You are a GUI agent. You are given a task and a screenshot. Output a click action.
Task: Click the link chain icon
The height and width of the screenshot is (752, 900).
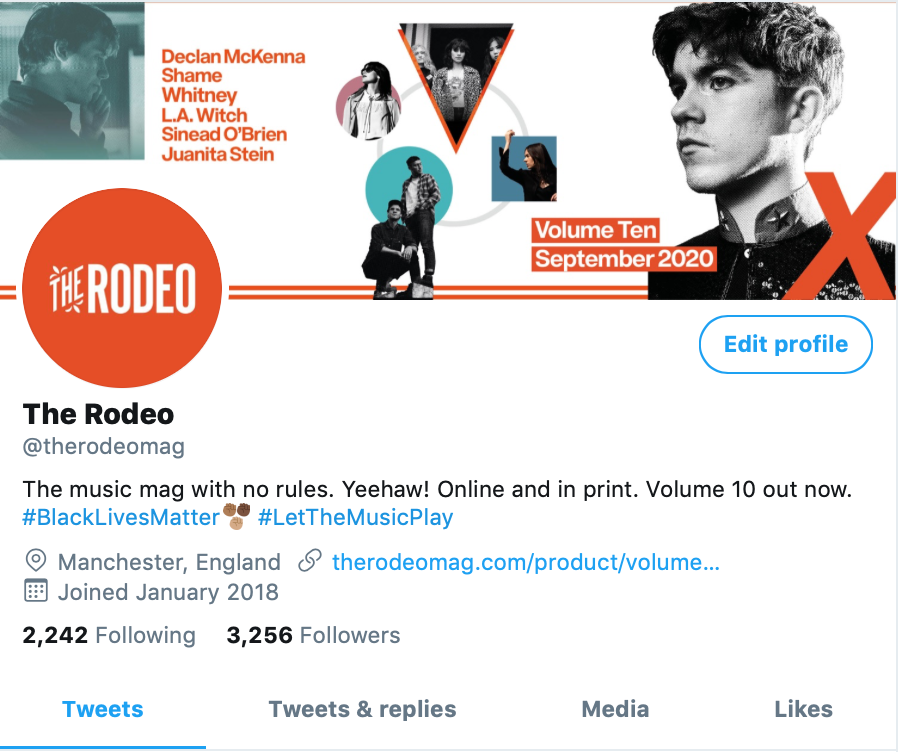pyautogui.click(x=310, y=561)
